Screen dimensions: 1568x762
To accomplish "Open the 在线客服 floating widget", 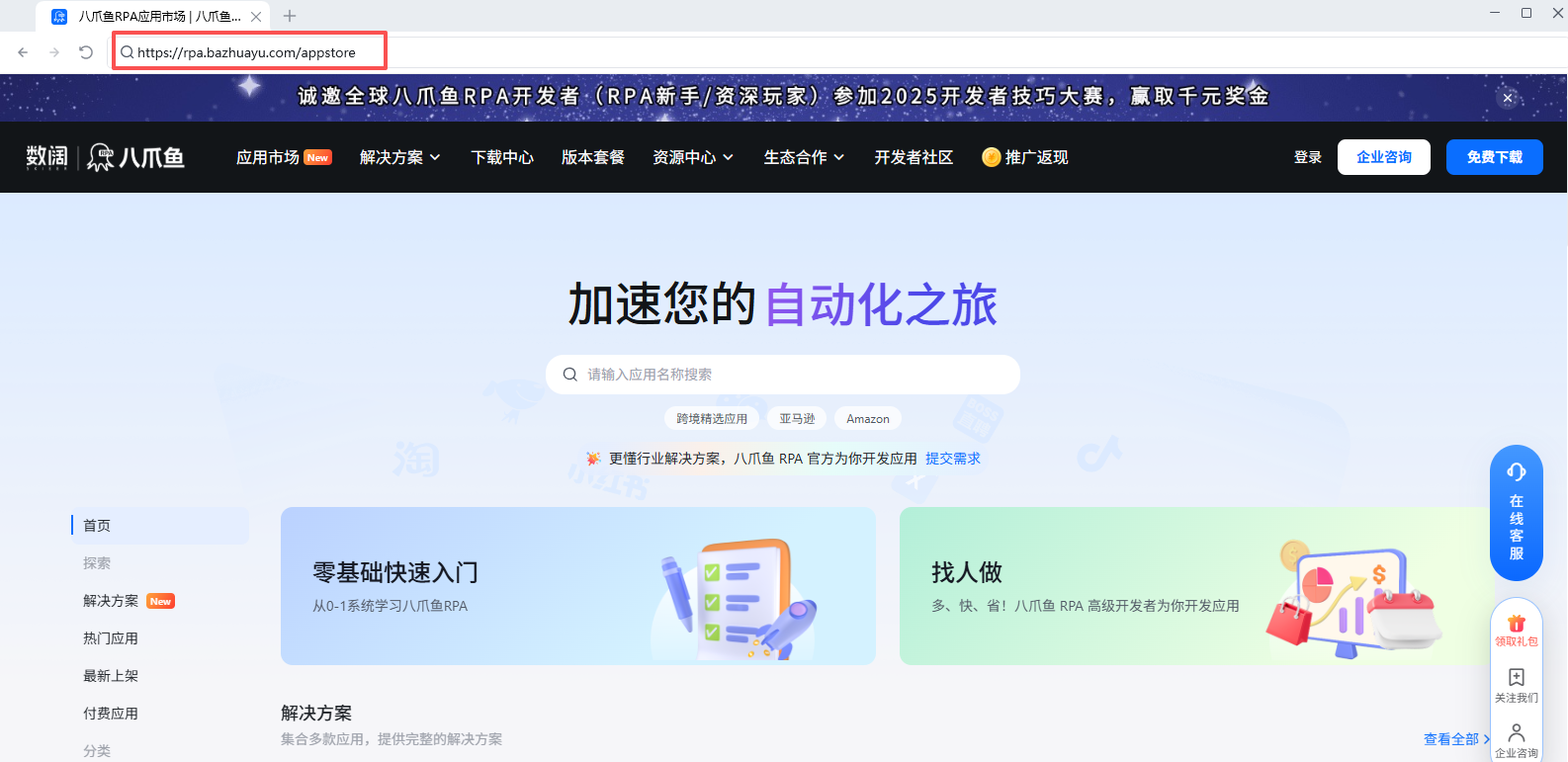I will 1517,513.
